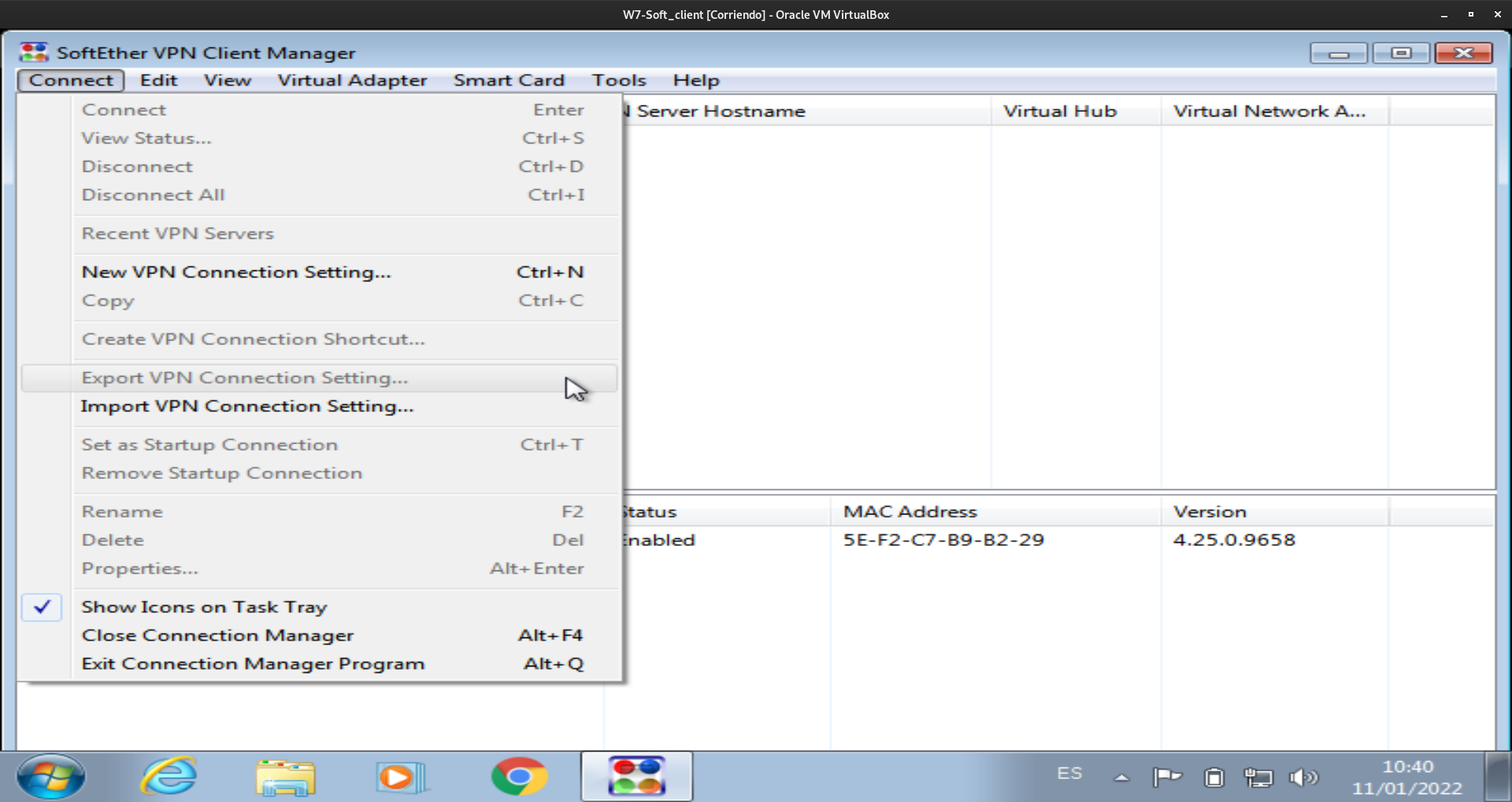Click Exit Connection Manager Program

point(253,664)
